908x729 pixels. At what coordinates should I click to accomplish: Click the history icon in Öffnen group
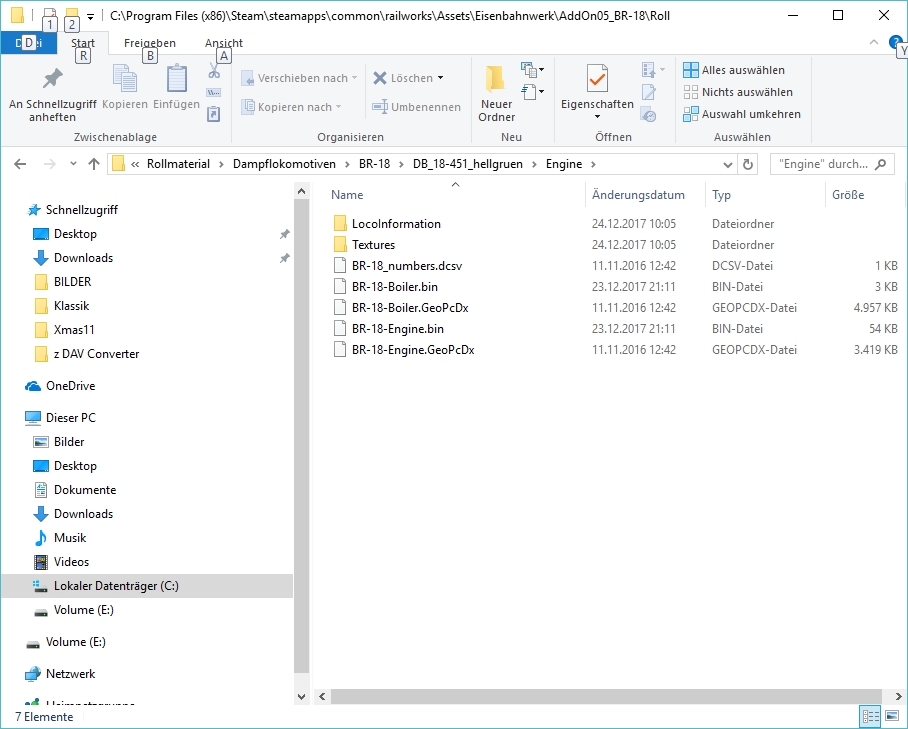(x=649, y=114)
